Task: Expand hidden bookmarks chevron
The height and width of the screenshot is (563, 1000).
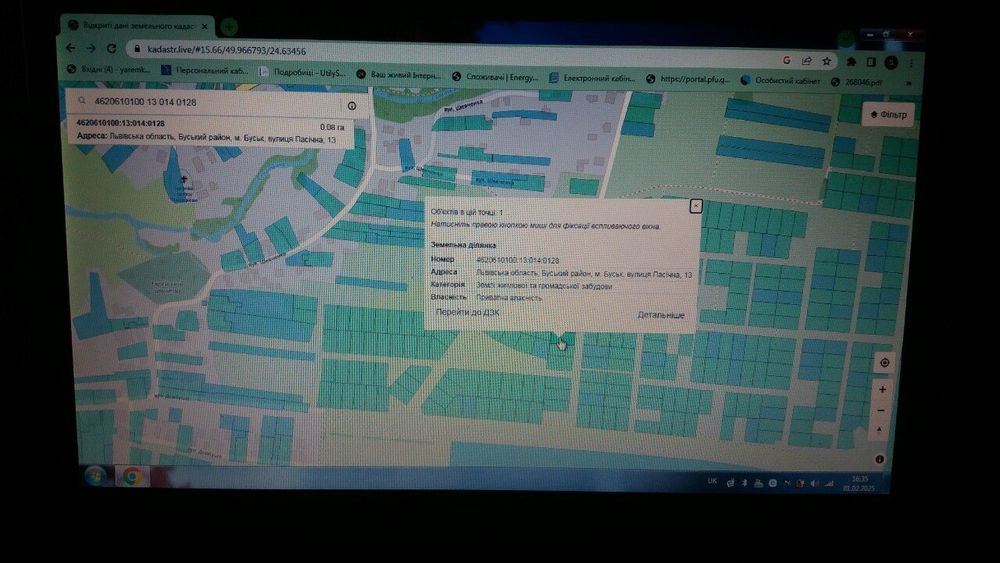Action: pyautogui.click(x=909, y=83)
